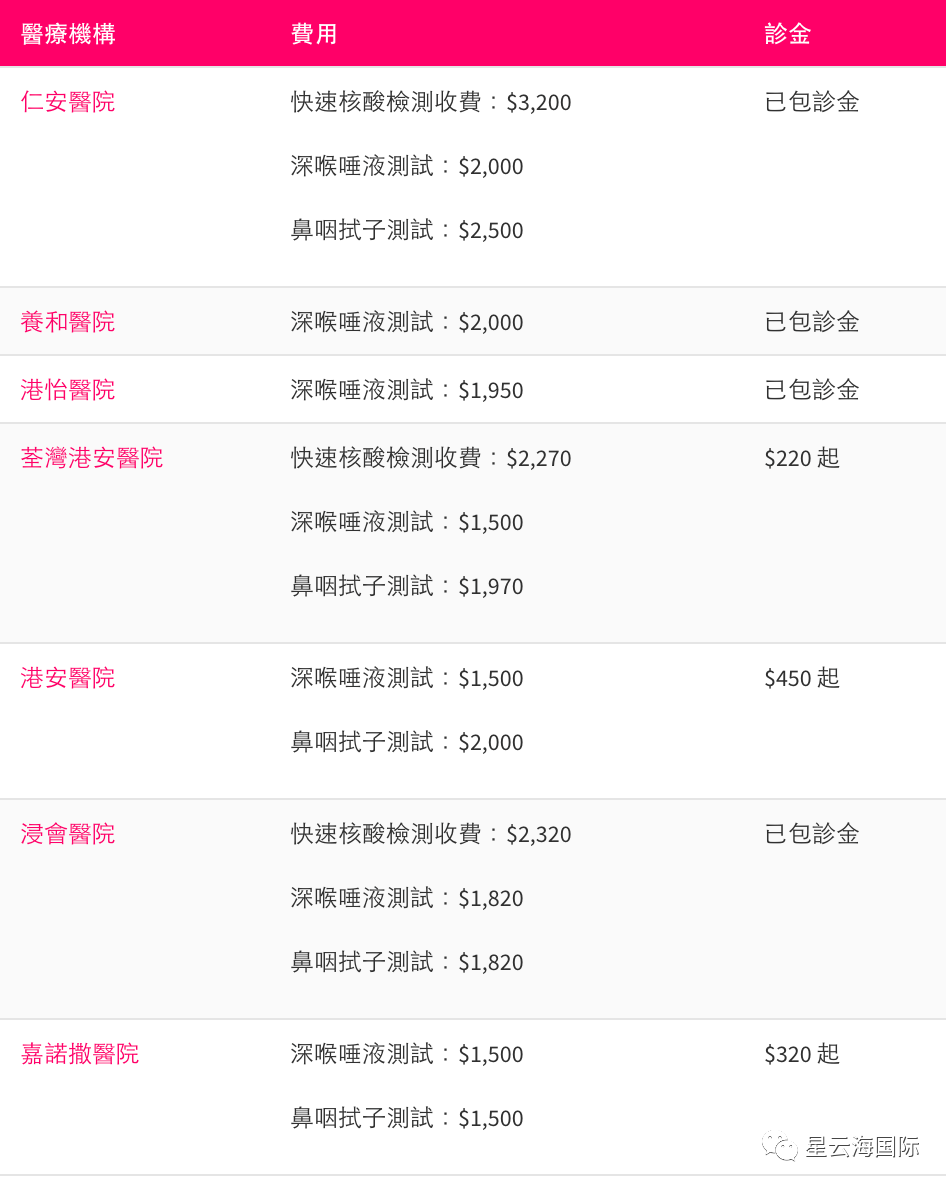The width and height of the screenshot is (950, 1188).
Task: Click the $450 起 consultation fee
Action: [802, 678]
